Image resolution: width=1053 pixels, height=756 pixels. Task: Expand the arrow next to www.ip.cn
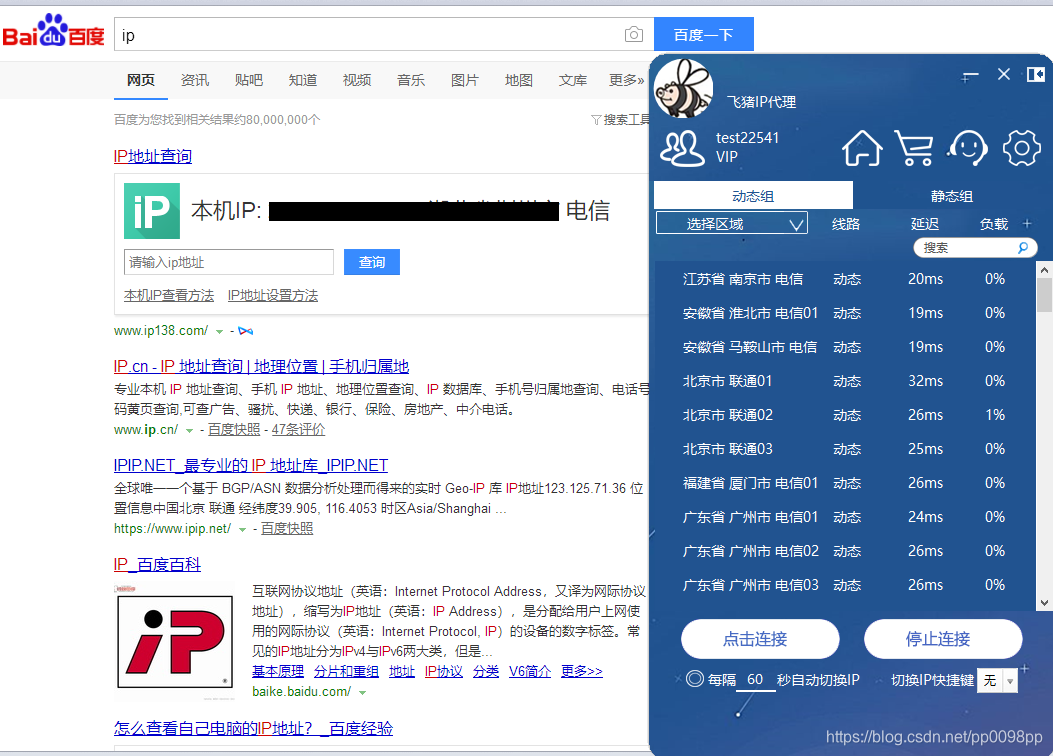coord(189,430)
